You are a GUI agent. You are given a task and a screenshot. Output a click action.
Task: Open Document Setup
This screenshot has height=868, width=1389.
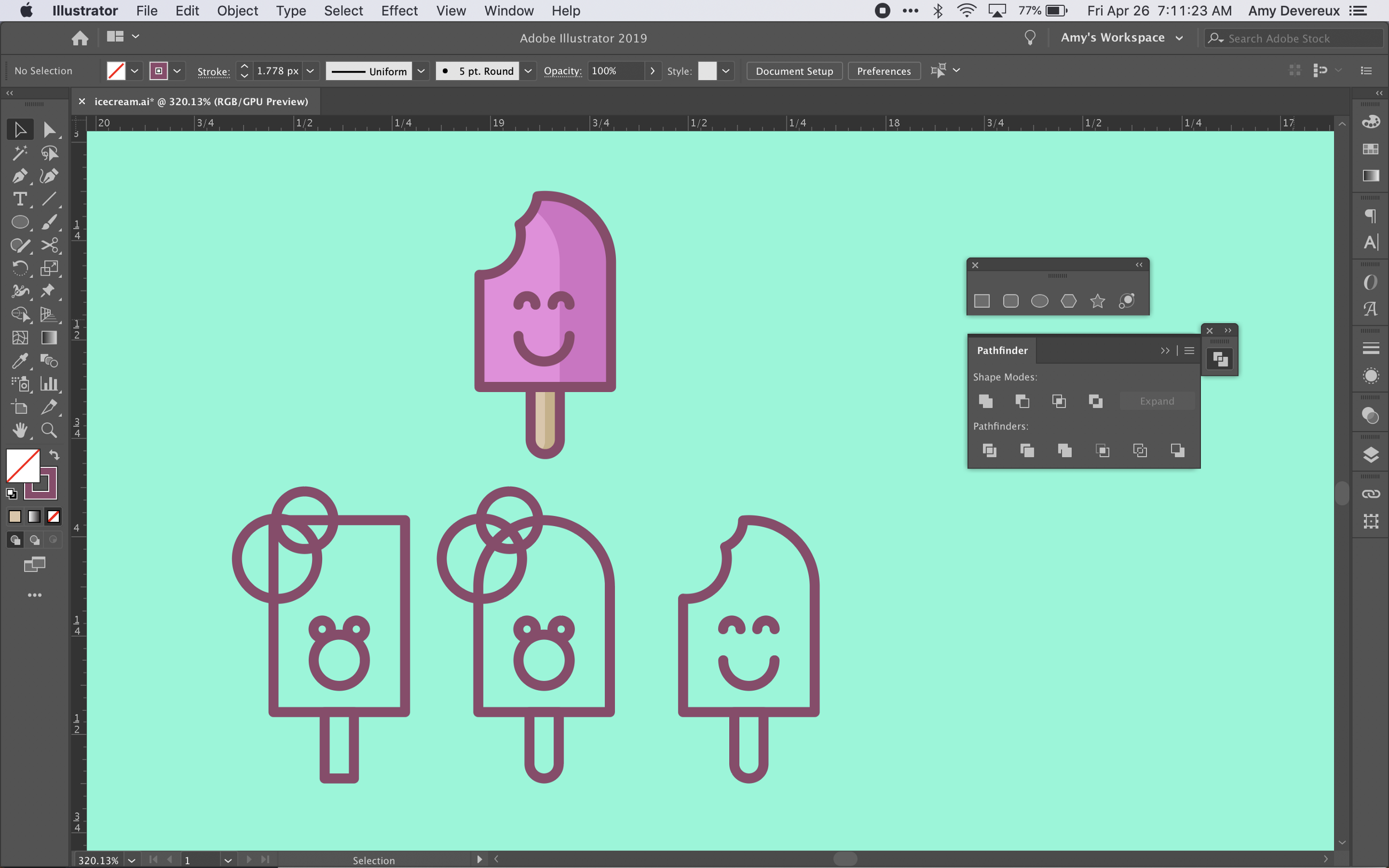[794, 71]
